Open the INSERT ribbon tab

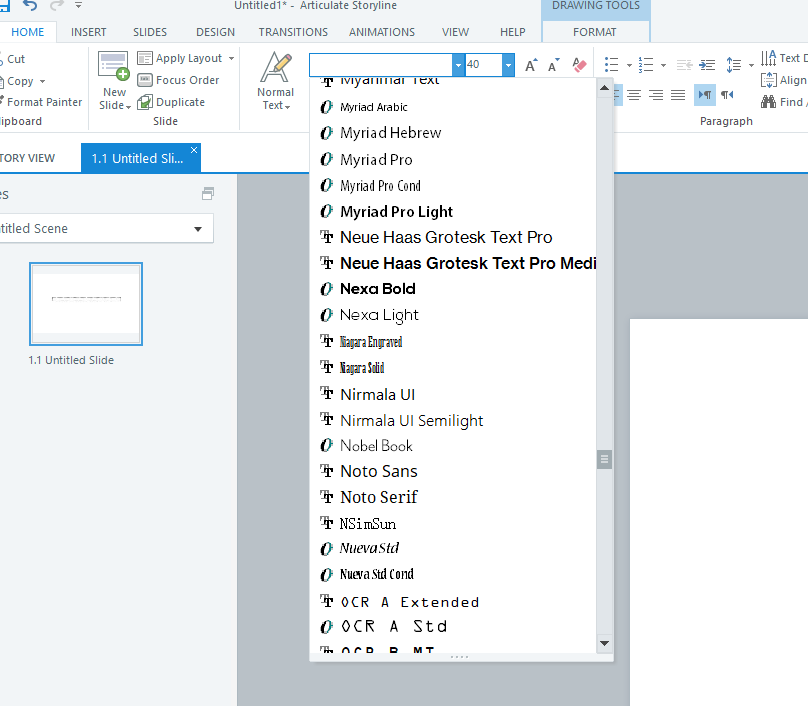tap(89, 32)
